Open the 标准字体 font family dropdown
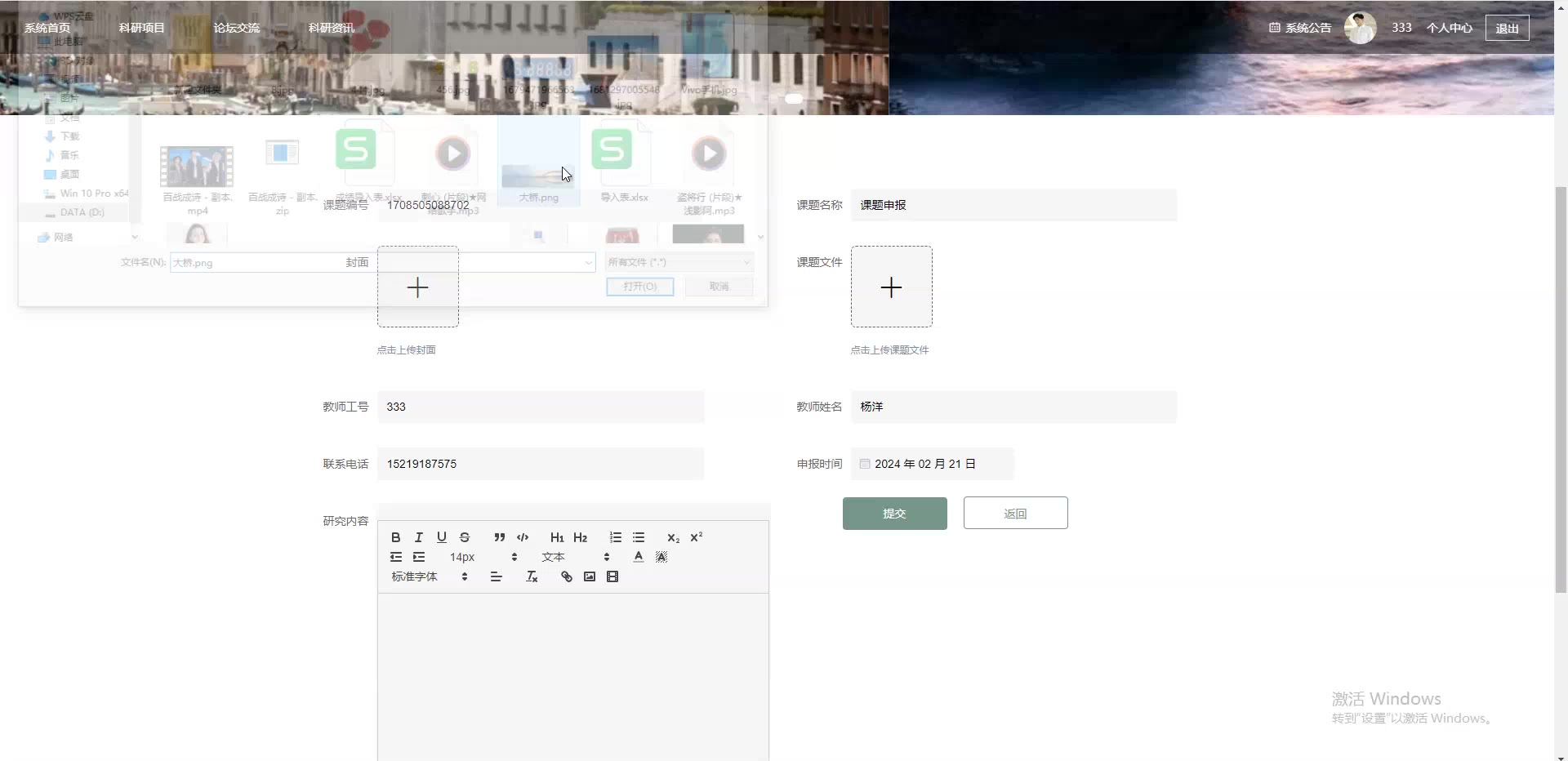 click(x=430, y=576)
